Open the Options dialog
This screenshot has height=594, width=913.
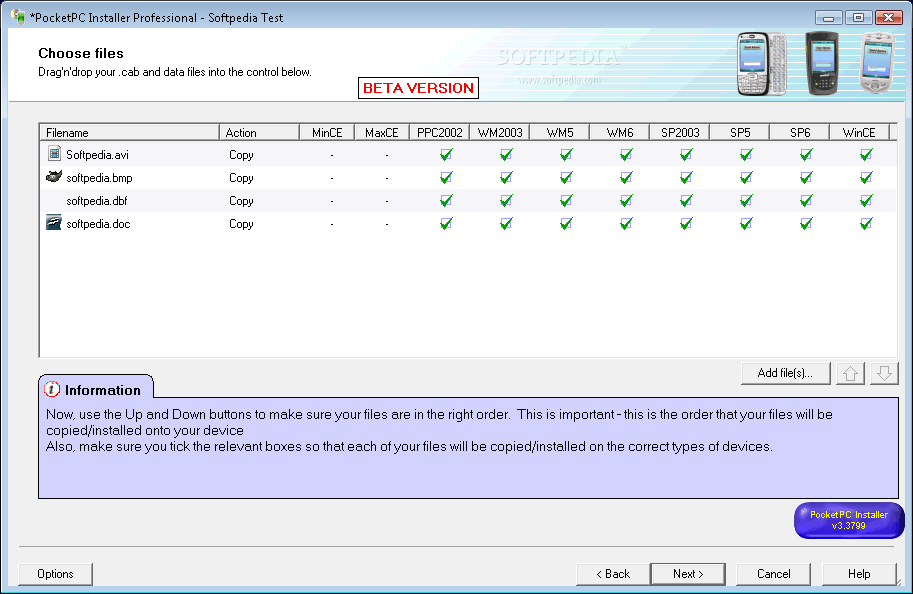coord(55,574)
